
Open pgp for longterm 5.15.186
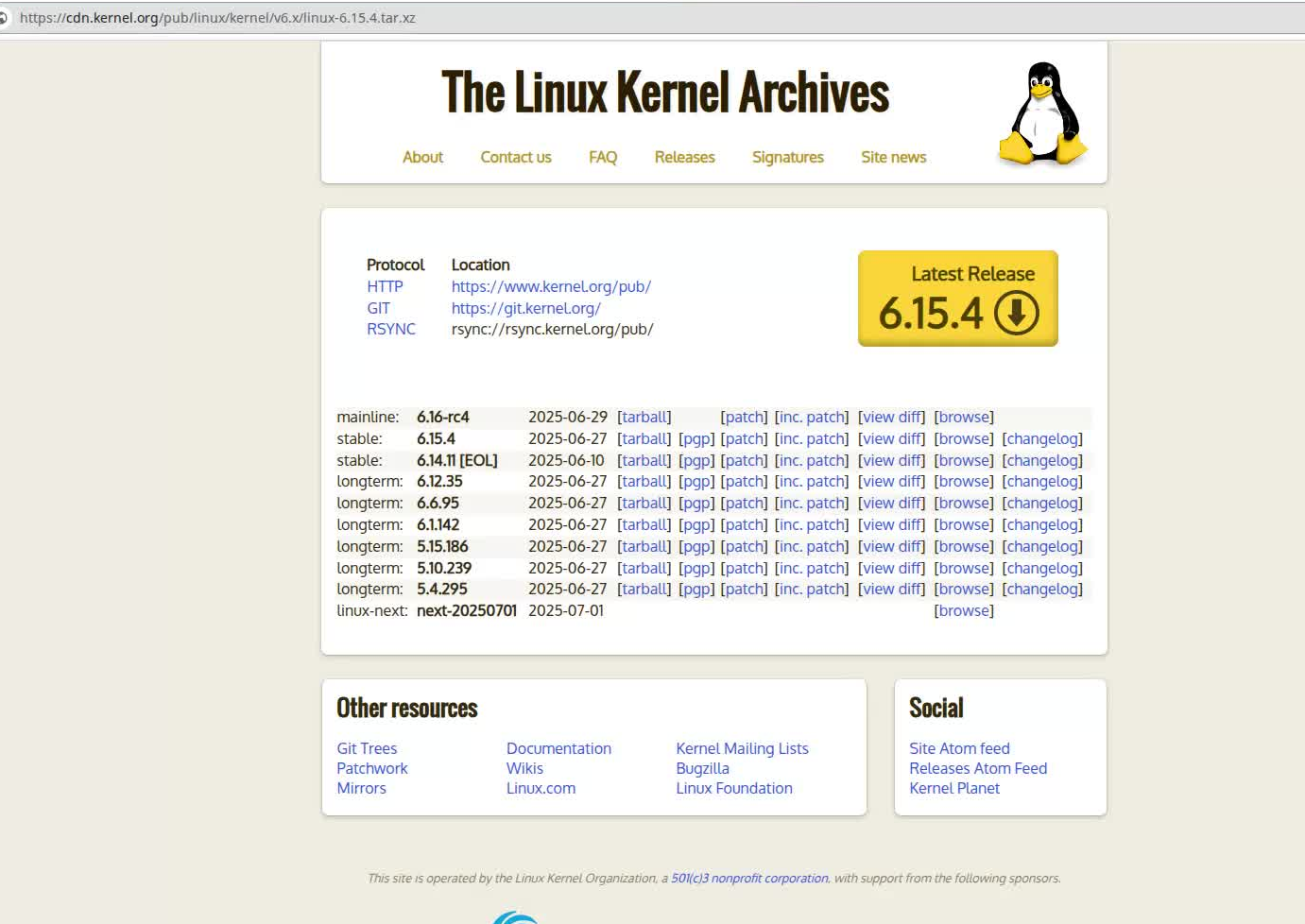click(696, 546)
